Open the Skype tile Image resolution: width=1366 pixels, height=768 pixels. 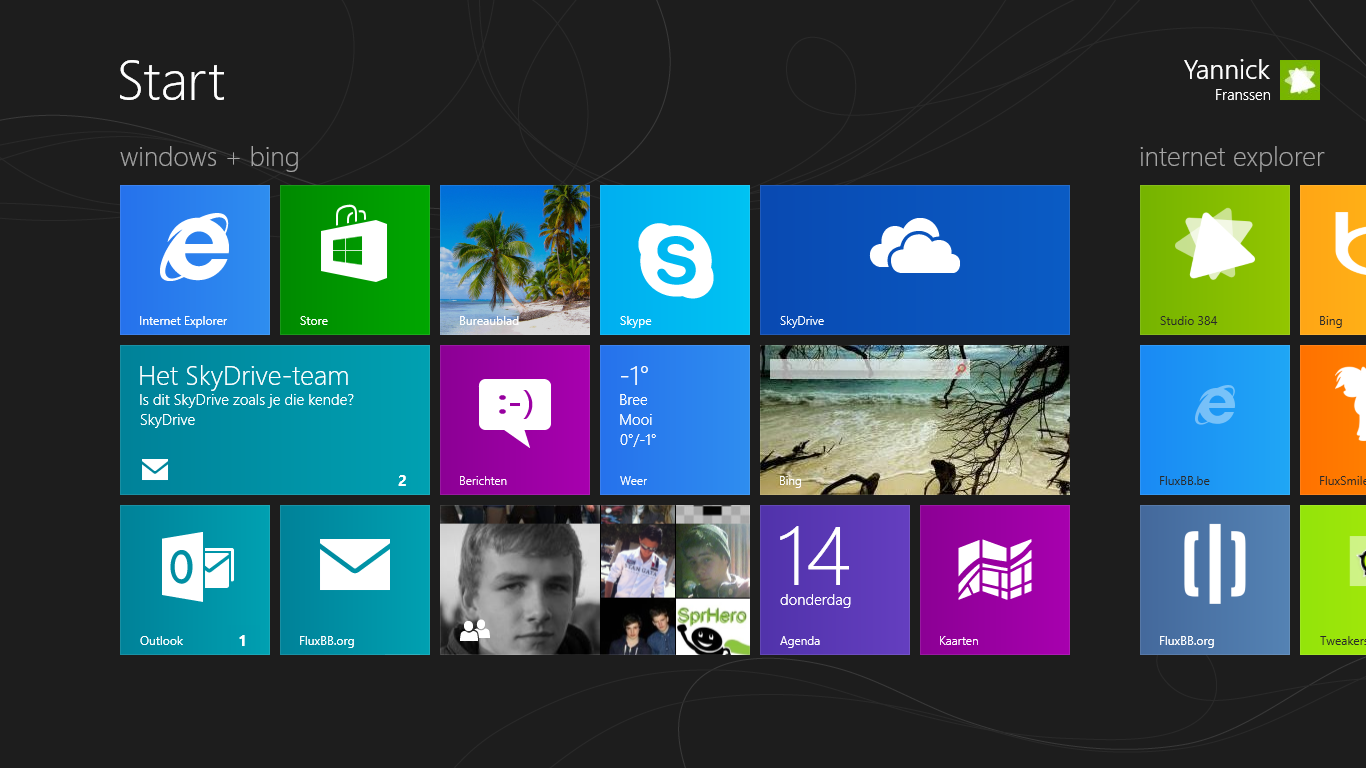[675, 260]
